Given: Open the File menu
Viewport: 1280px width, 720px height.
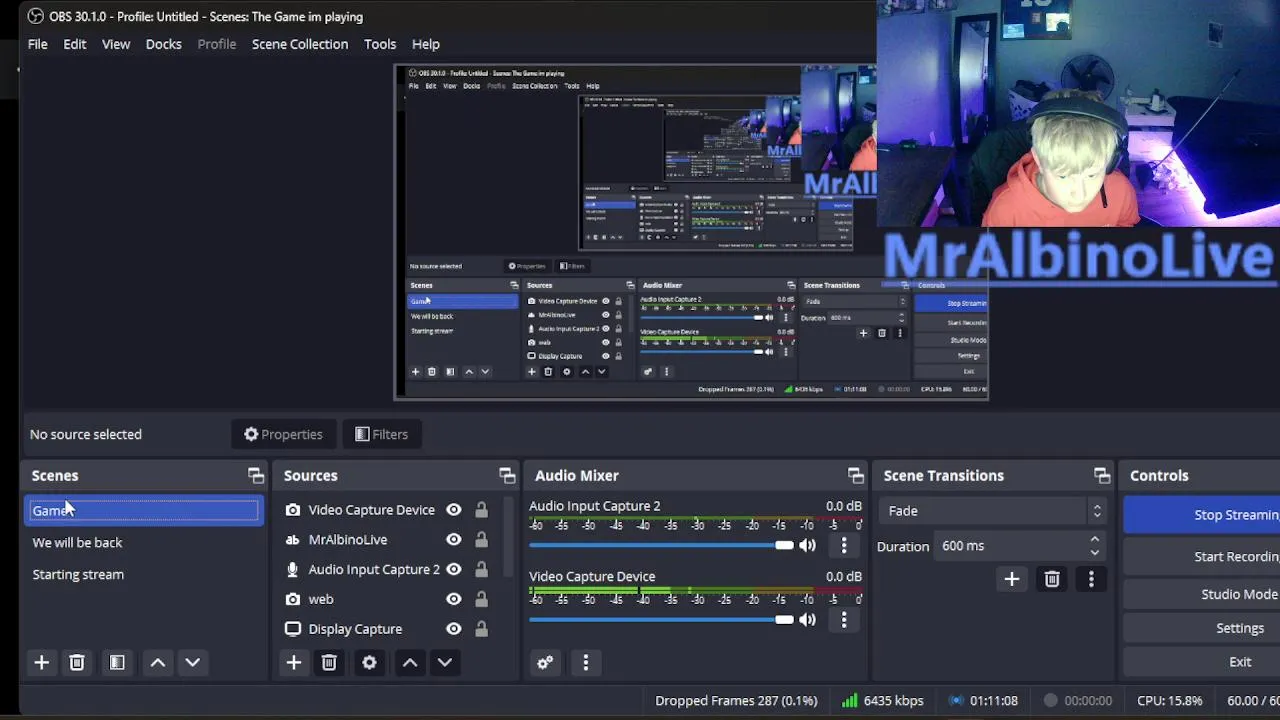Looking at the screenshot, I should pos(37,44).
